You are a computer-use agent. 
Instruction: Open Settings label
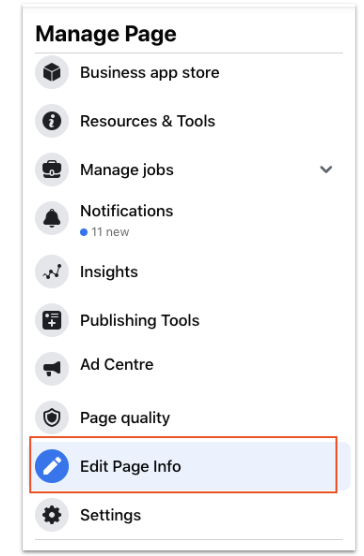click(x=110, y=515)
